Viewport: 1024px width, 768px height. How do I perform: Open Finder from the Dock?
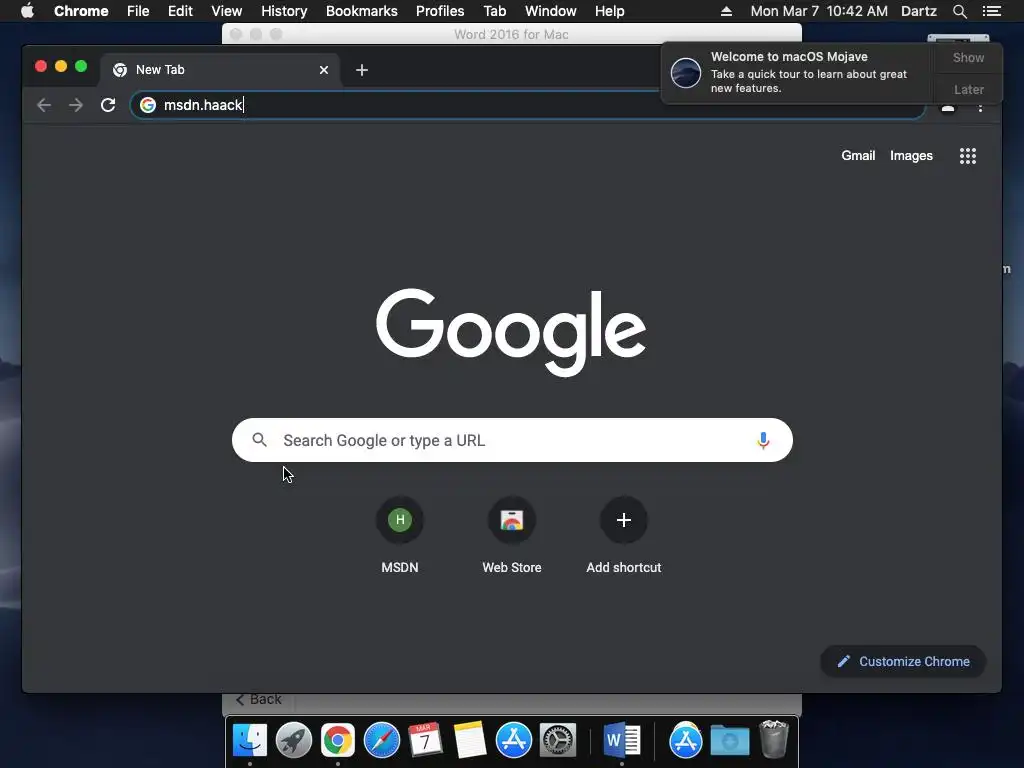click(250, 740)
